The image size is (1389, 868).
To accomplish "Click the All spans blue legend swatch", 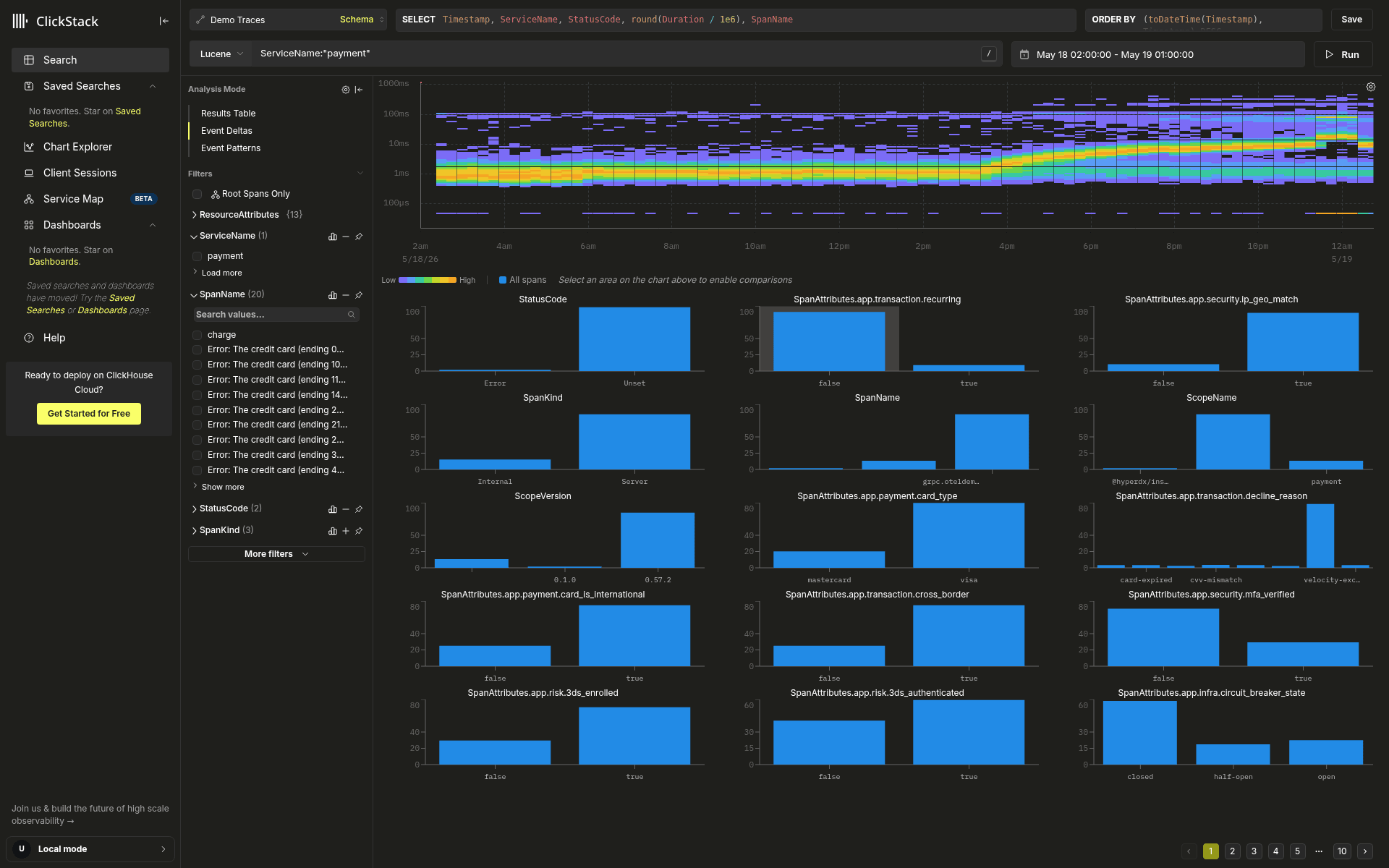I will point(503,280).
